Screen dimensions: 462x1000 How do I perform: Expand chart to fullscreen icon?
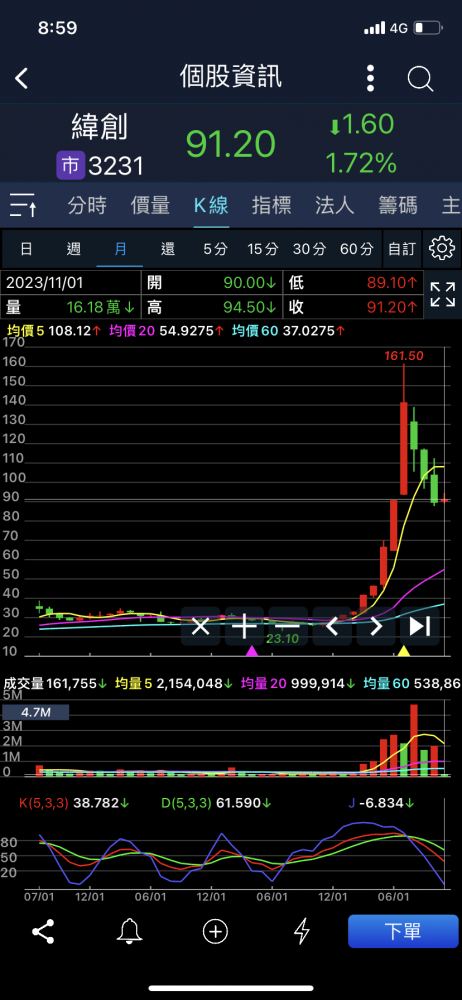pyautogui.click(x=442, y=295)
